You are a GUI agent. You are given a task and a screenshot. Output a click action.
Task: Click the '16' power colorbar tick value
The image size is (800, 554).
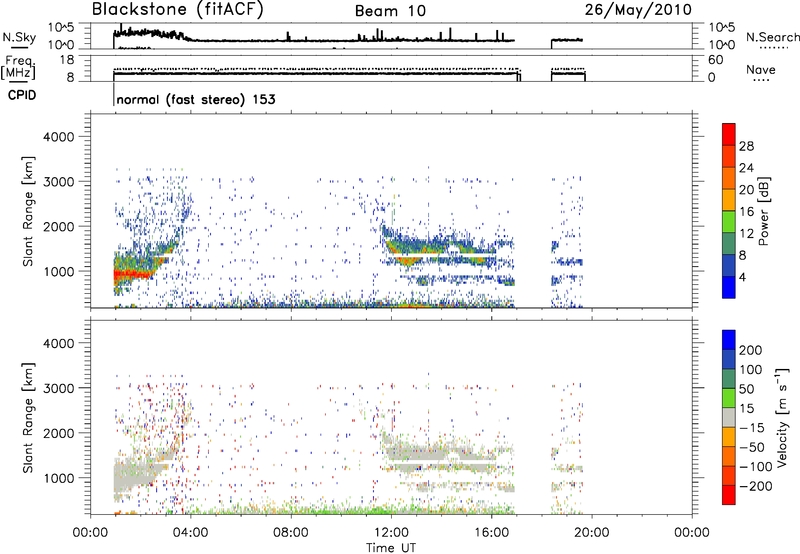click(x=746, y=212)
